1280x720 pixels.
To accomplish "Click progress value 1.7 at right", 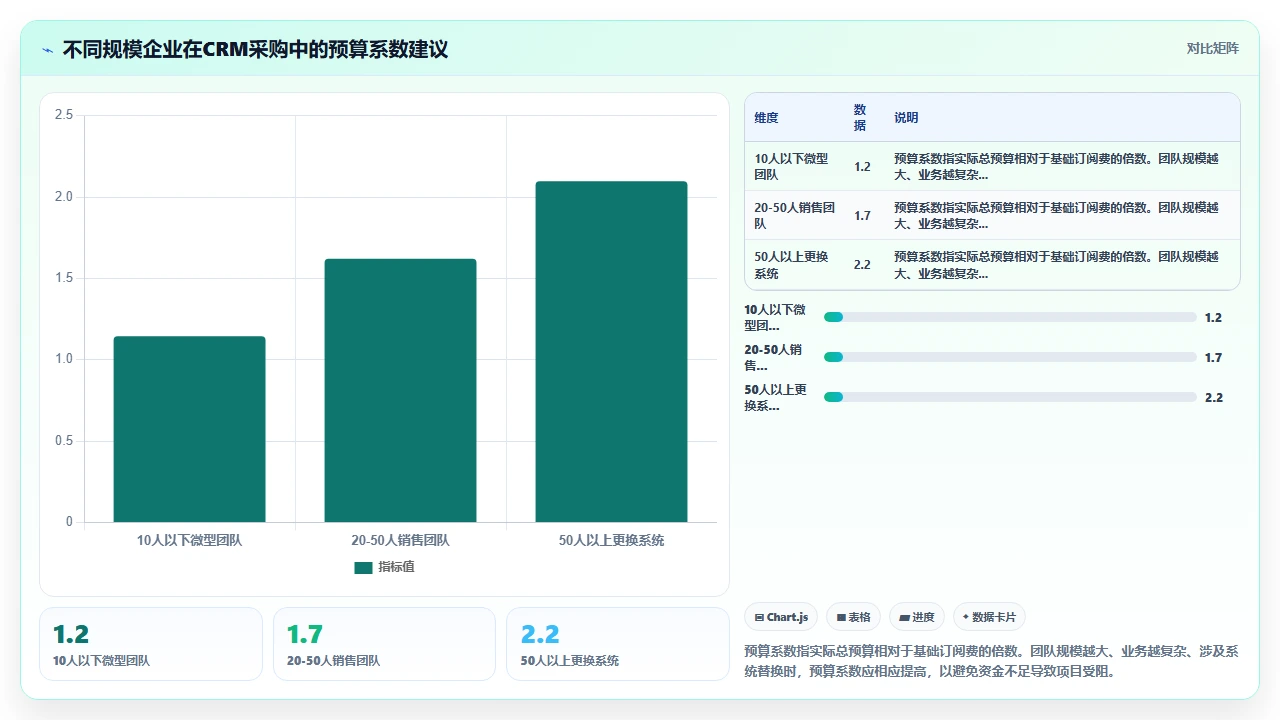I will 1214,357.
